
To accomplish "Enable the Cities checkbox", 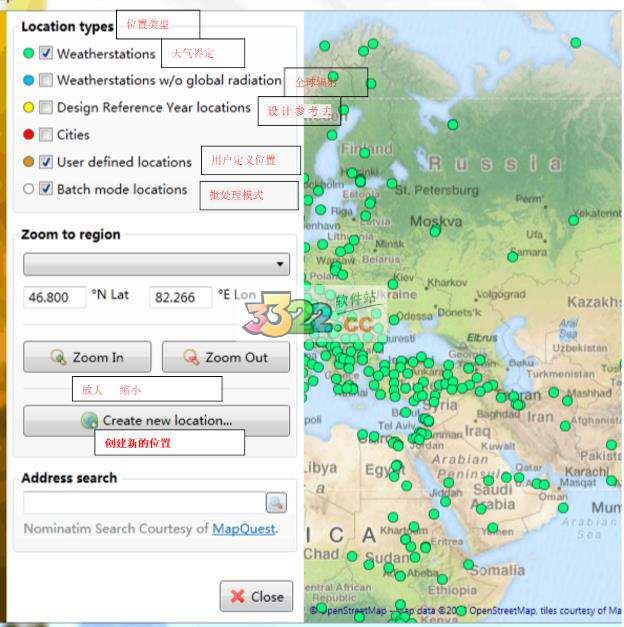I will tap(46, 135).
